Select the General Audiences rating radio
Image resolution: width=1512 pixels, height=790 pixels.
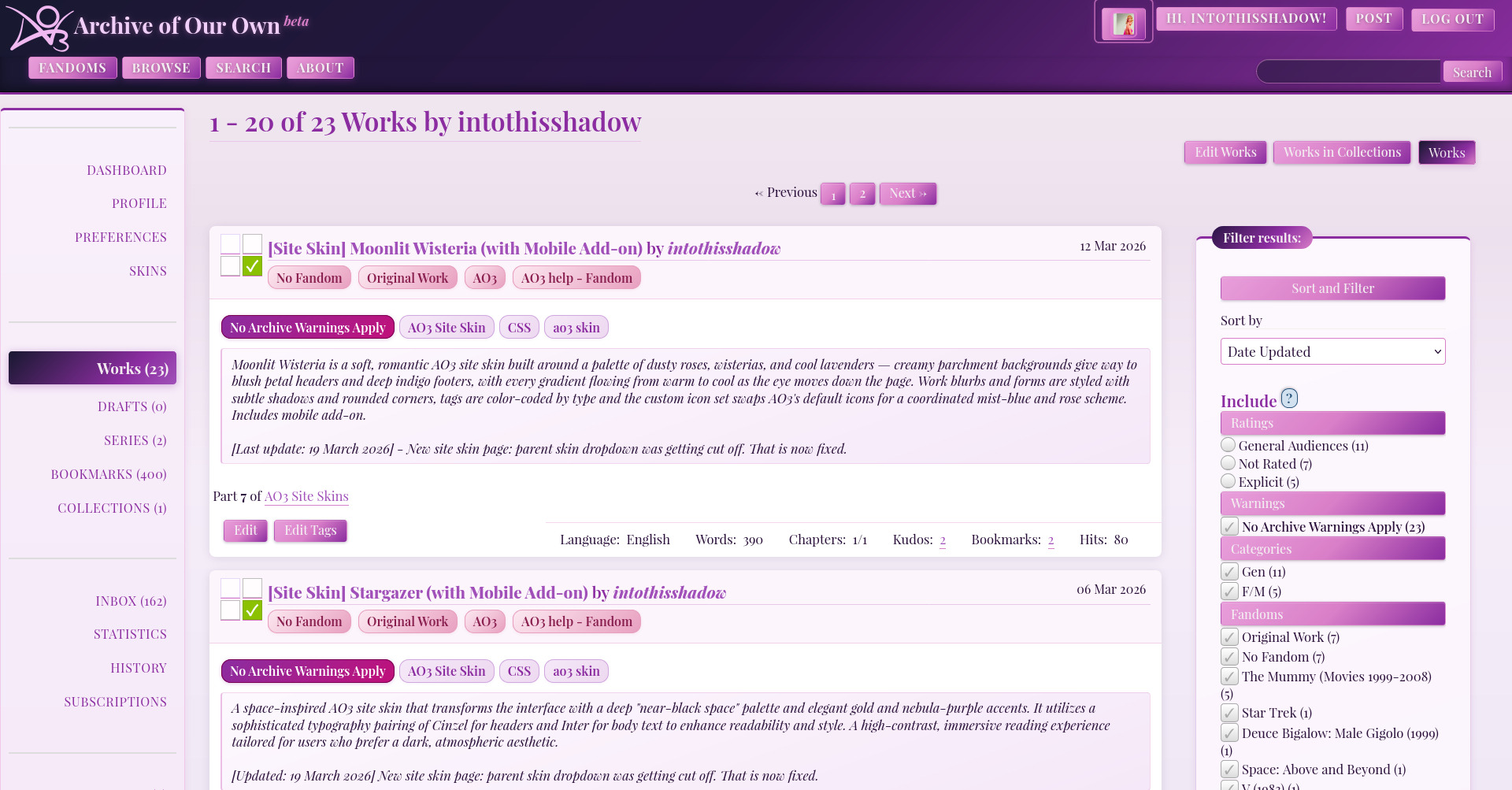click(x=1228, y=445)
